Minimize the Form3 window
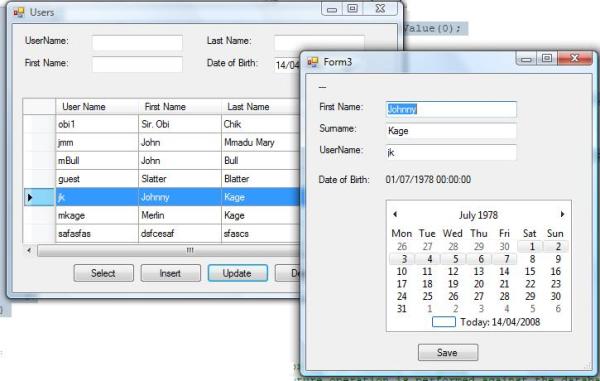This screenshot has width=600, height=381. [x=527, y=59]
